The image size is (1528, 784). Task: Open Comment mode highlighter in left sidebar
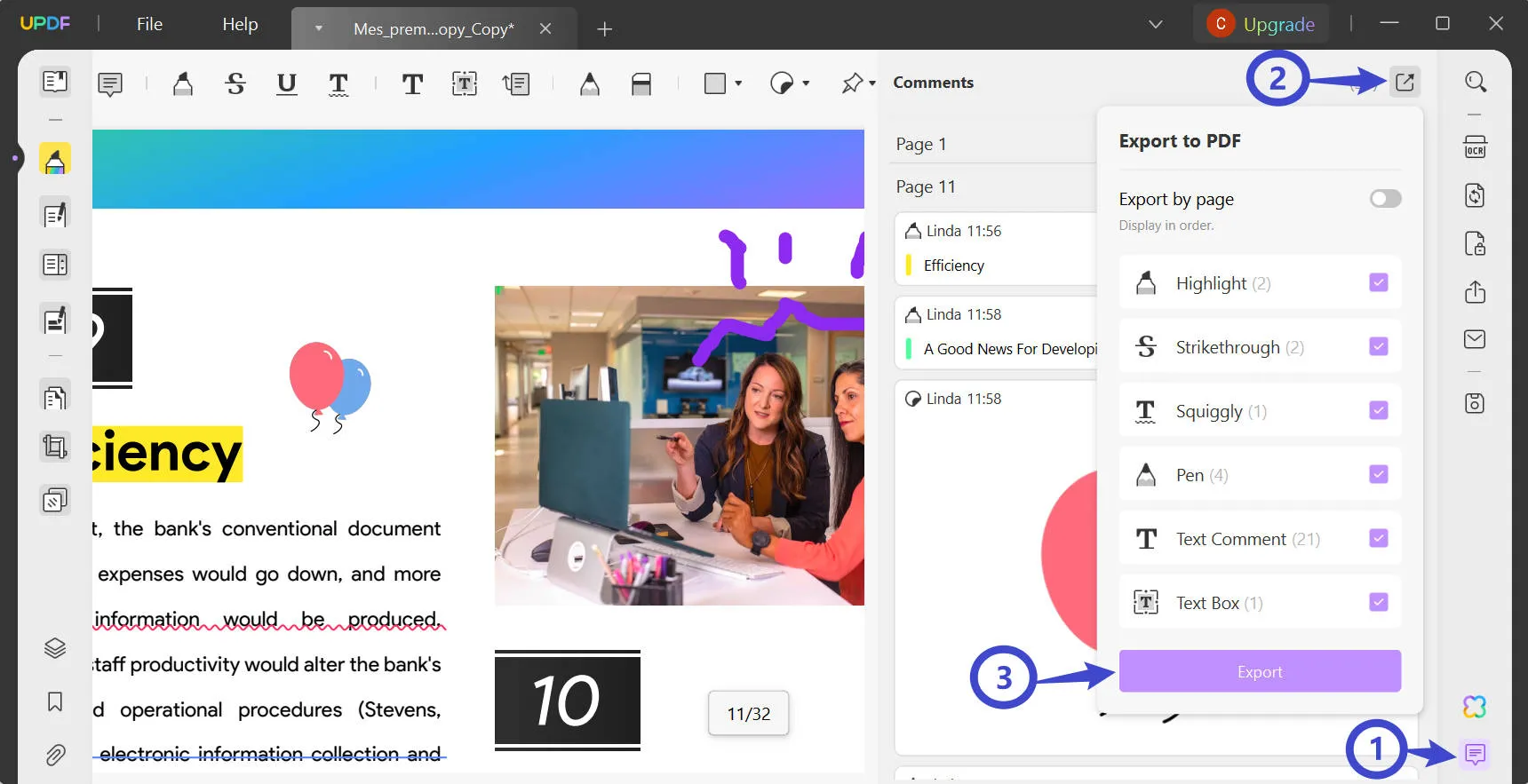55,160
